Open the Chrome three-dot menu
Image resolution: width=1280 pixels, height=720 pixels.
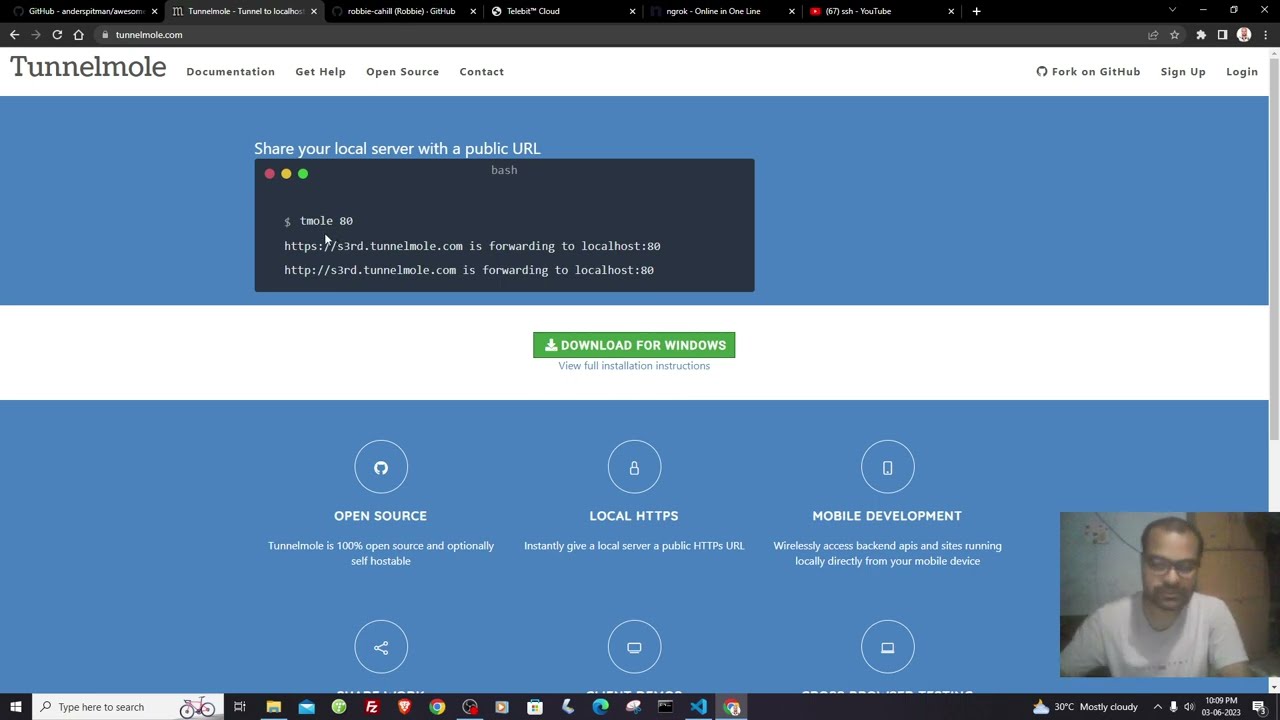pos(1265,35)
